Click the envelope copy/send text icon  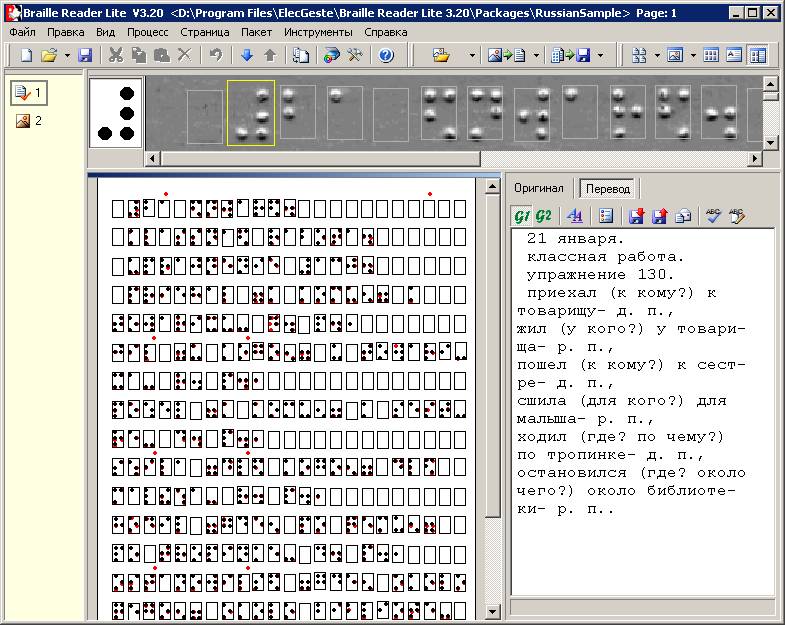click(683, 216)
